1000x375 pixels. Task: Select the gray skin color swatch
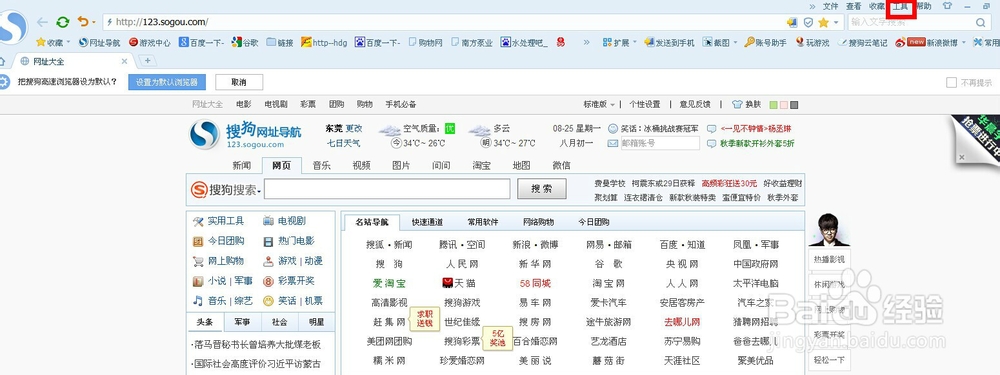(x=794, y=105)
